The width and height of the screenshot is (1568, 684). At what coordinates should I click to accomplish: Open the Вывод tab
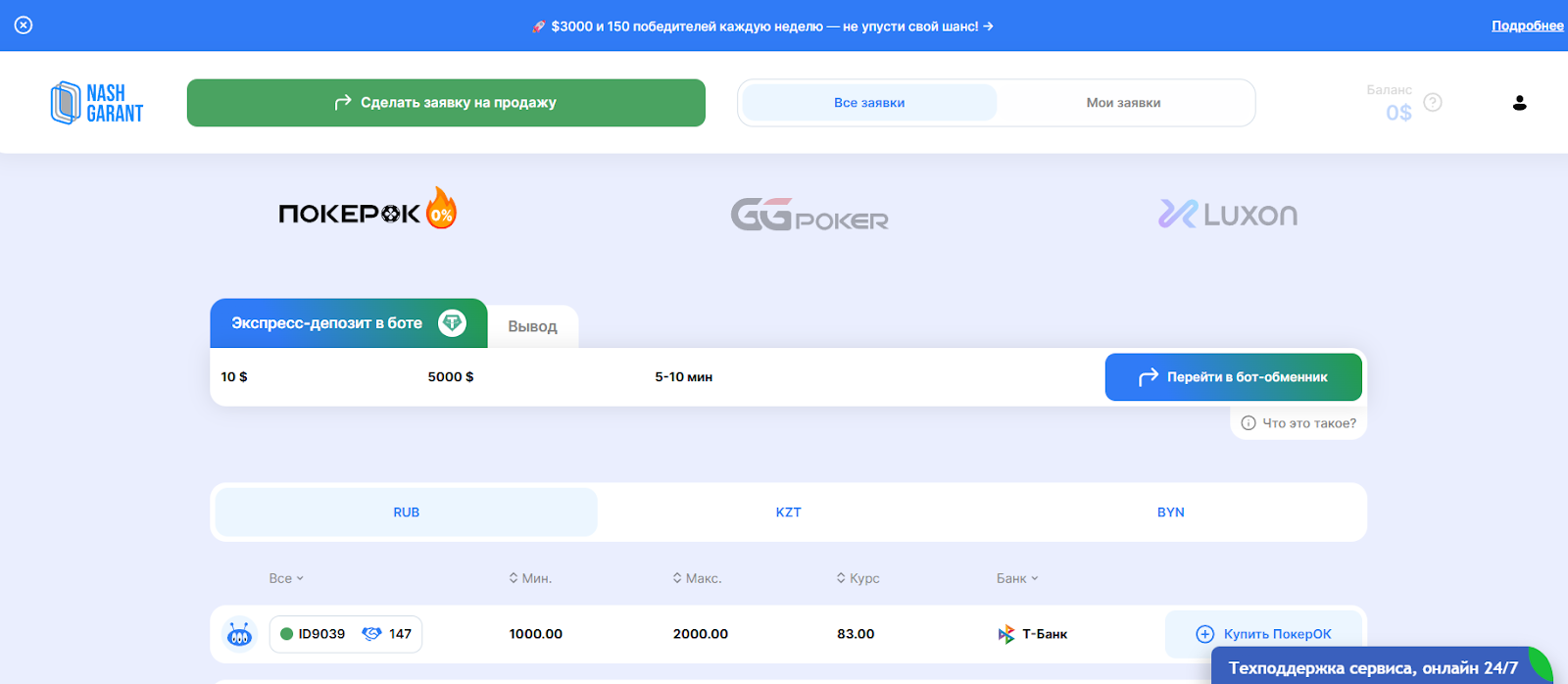pos(532,326)
